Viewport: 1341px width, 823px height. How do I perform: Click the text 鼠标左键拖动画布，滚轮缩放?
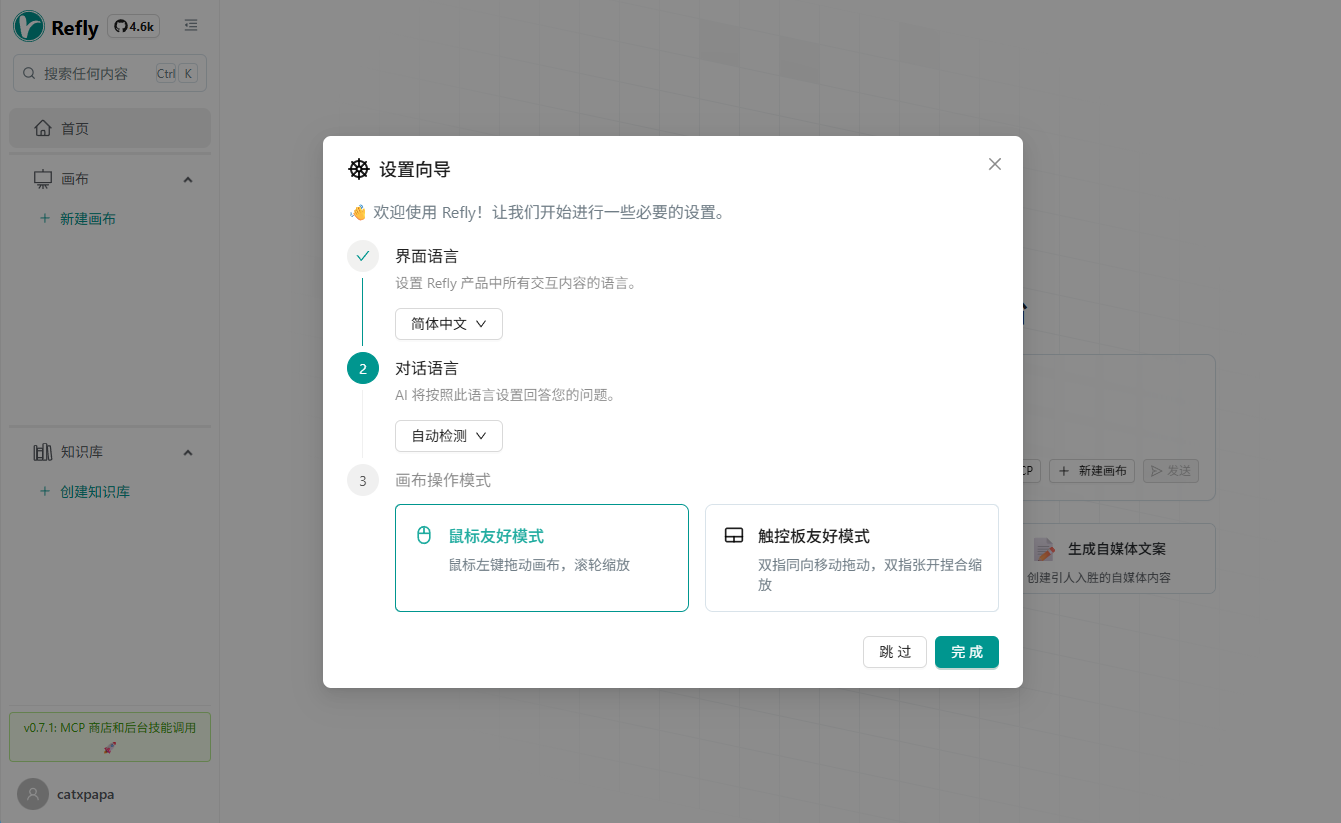coord(539,564)
